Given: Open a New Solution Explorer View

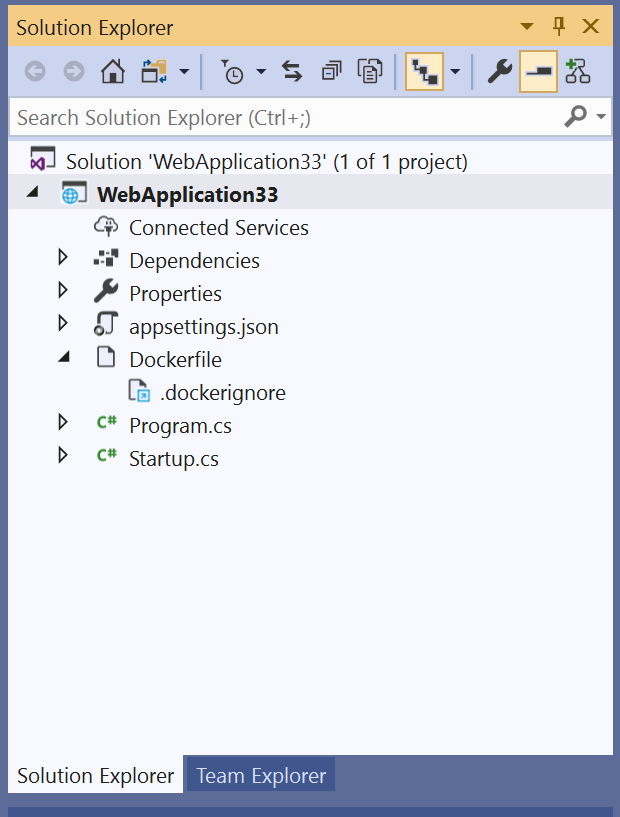Looking at the screenshot, I should pyautogui.click(x=577, y=71).
